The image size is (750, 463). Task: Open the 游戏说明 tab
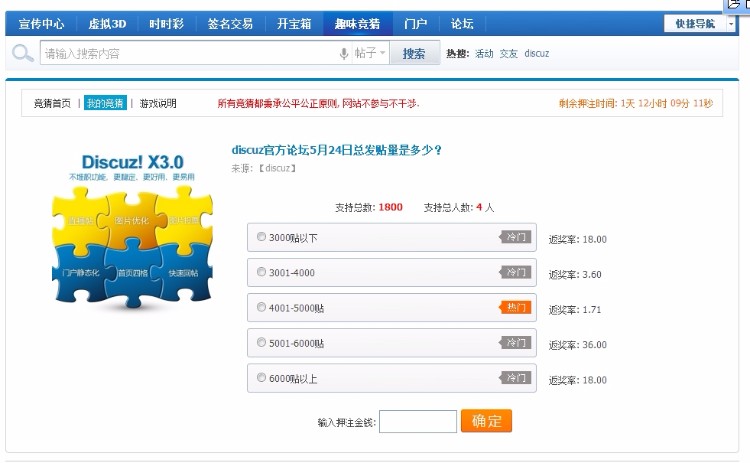pyautogui.click(x=158, y=103)
